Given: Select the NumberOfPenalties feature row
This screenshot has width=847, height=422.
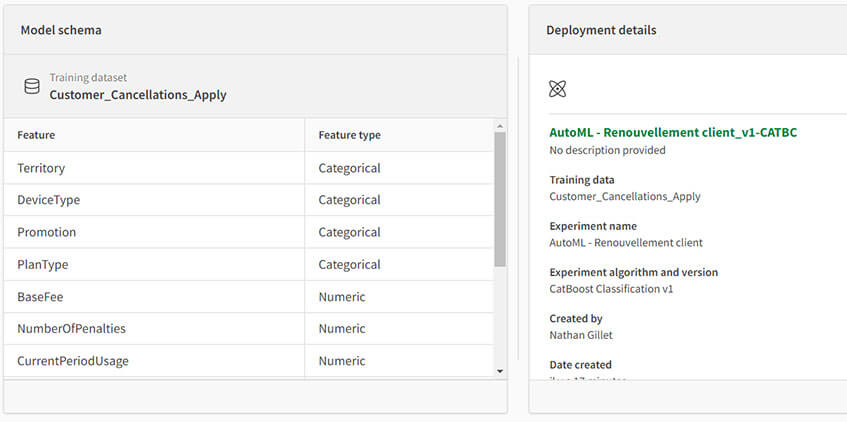Looking at the screenshot, I should (248, 329).
